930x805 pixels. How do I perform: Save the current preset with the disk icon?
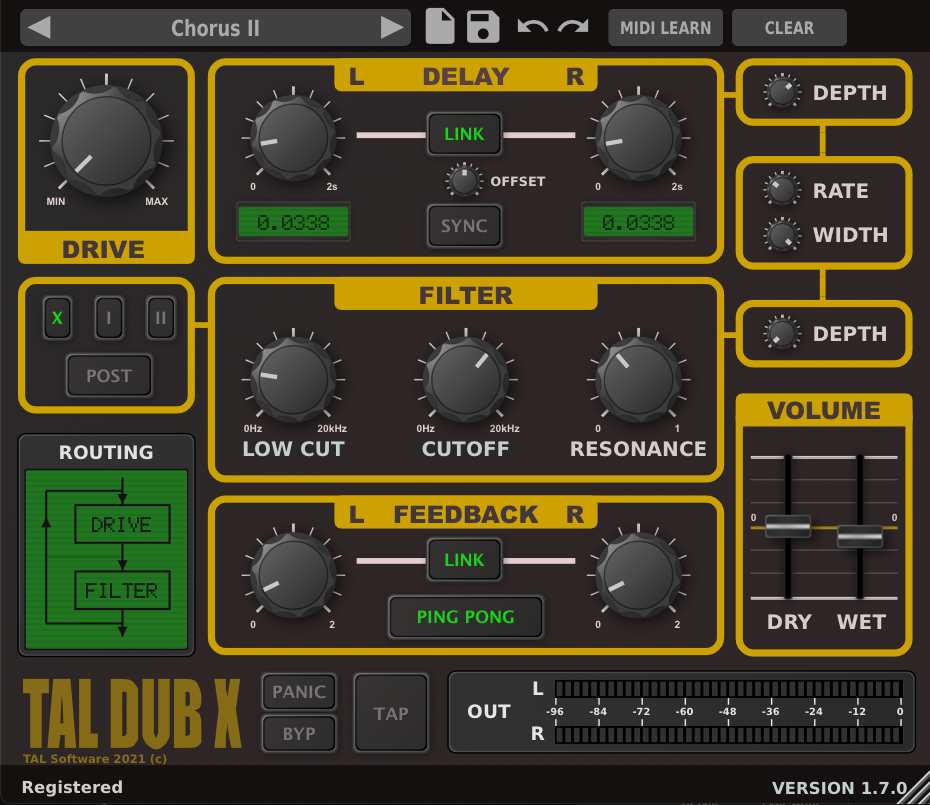[x=483, y=27]
